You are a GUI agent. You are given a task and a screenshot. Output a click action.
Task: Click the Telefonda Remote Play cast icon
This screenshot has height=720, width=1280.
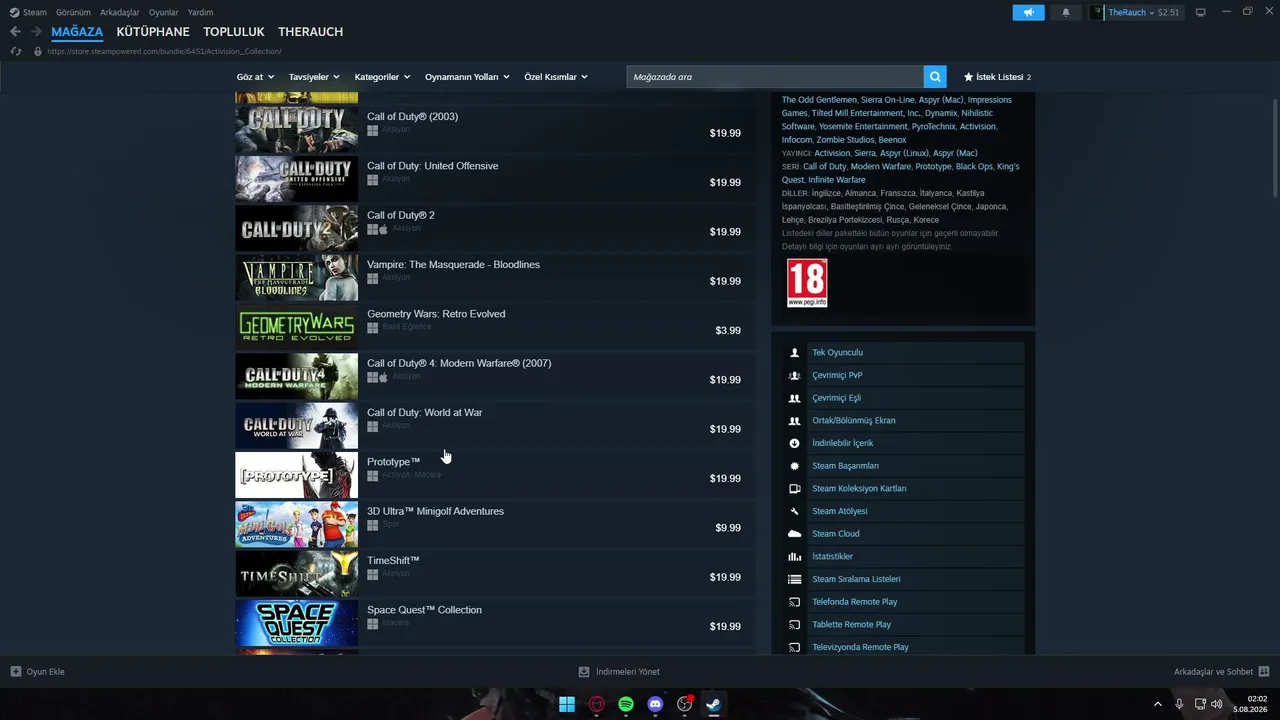794,602
